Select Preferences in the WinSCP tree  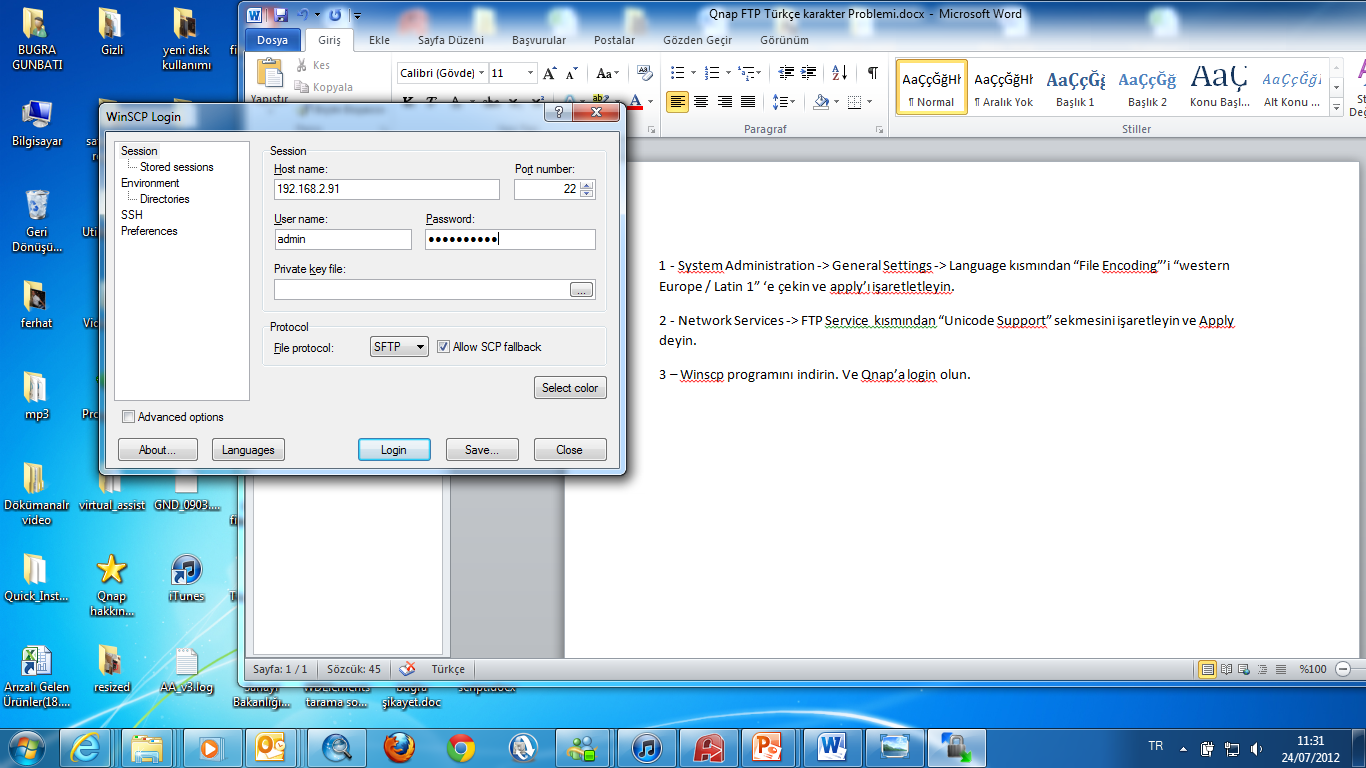149,231
